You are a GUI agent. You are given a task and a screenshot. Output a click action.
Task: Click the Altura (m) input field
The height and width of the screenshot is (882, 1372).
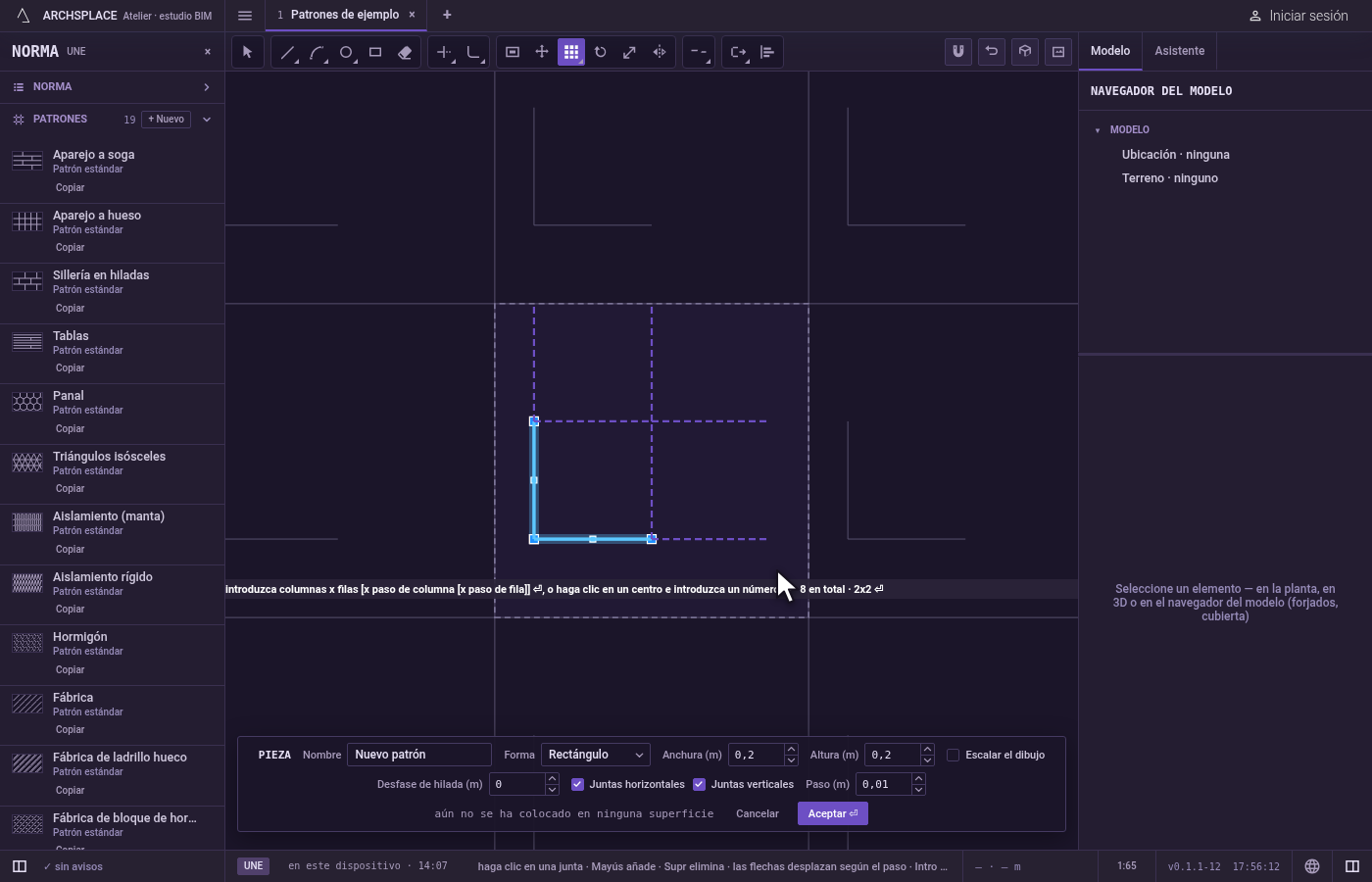(893, 755)
